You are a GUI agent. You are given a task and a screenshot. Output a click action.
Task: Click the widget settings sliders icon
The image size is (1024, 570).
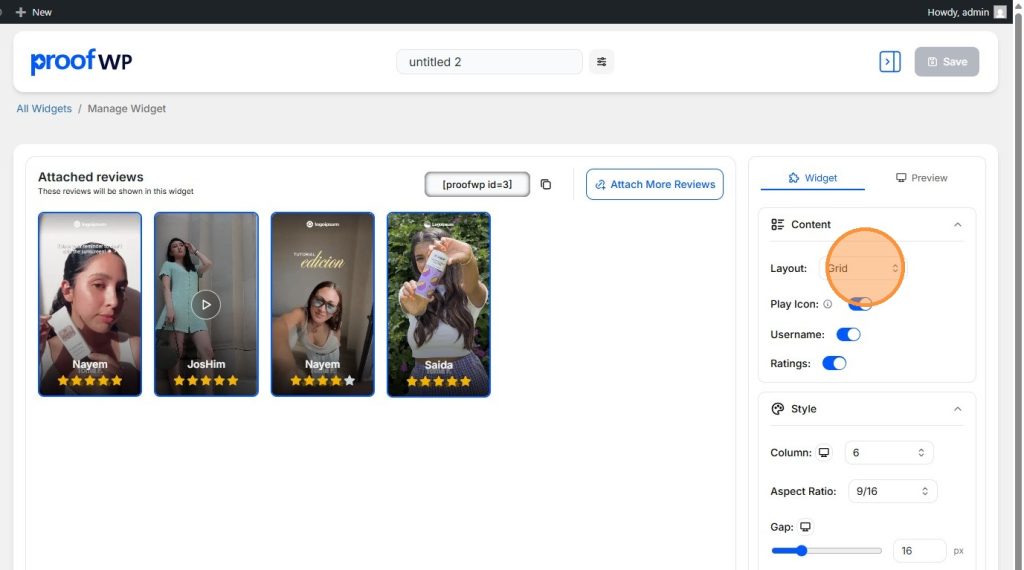point(601,61)
